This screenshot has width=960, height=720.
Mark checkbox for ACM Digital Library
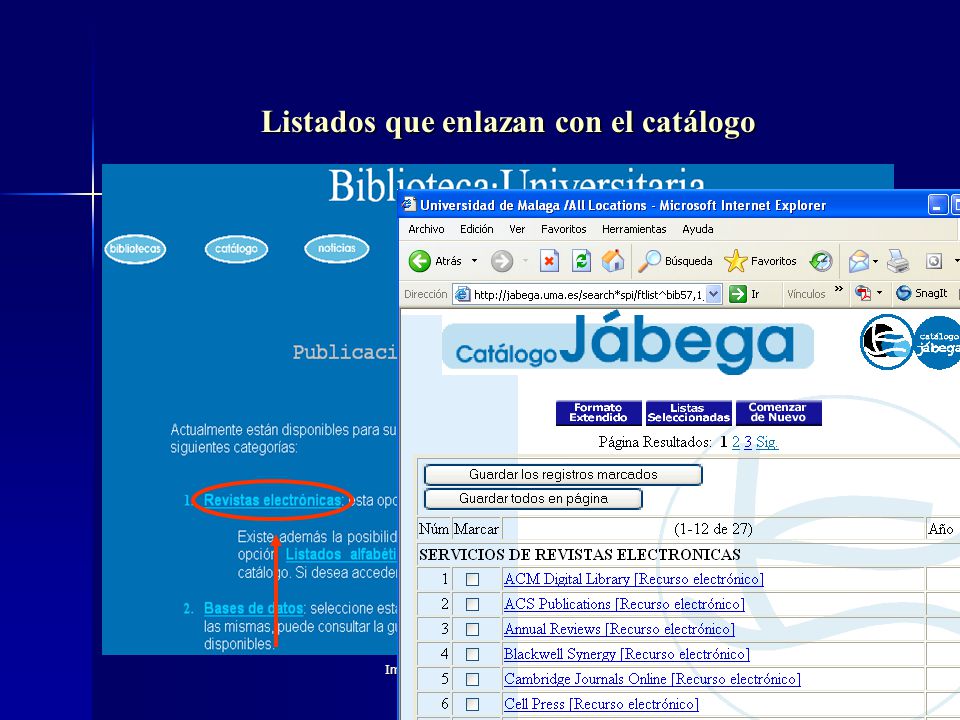pyautogui.click(x=472, y=579)
